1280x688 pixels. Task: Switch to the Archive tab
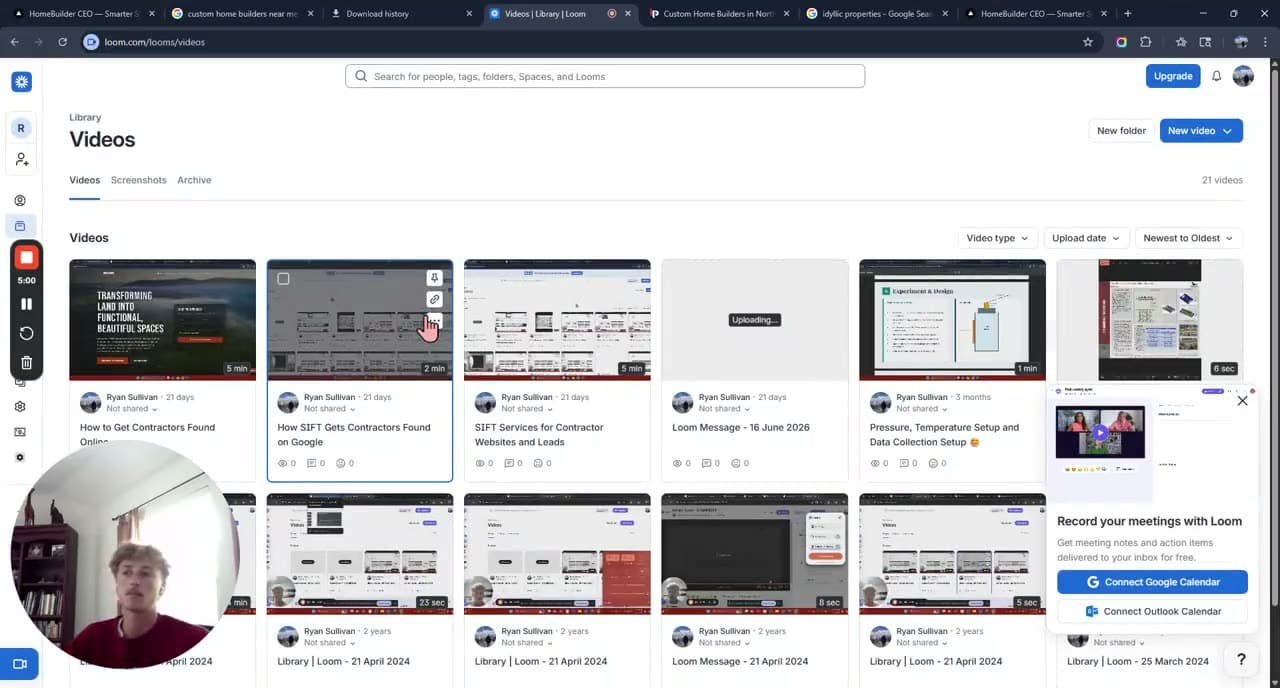coord(194,180)
